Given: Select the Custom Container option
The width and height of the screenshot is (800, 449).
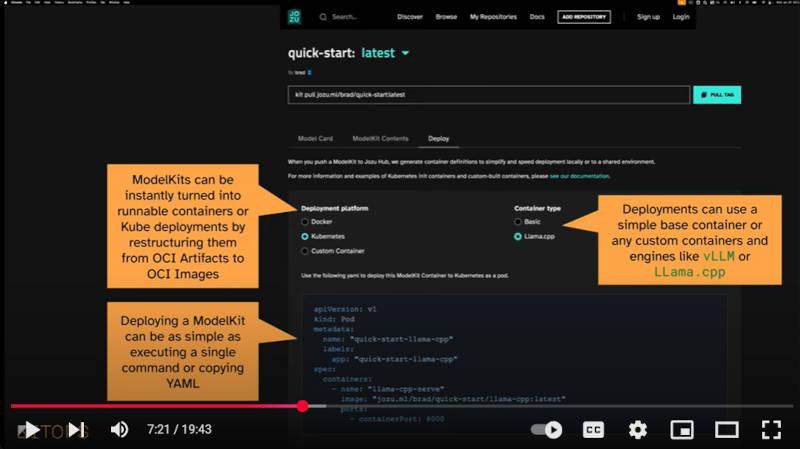Looking at the screenshot, I should tap(305, 251).
